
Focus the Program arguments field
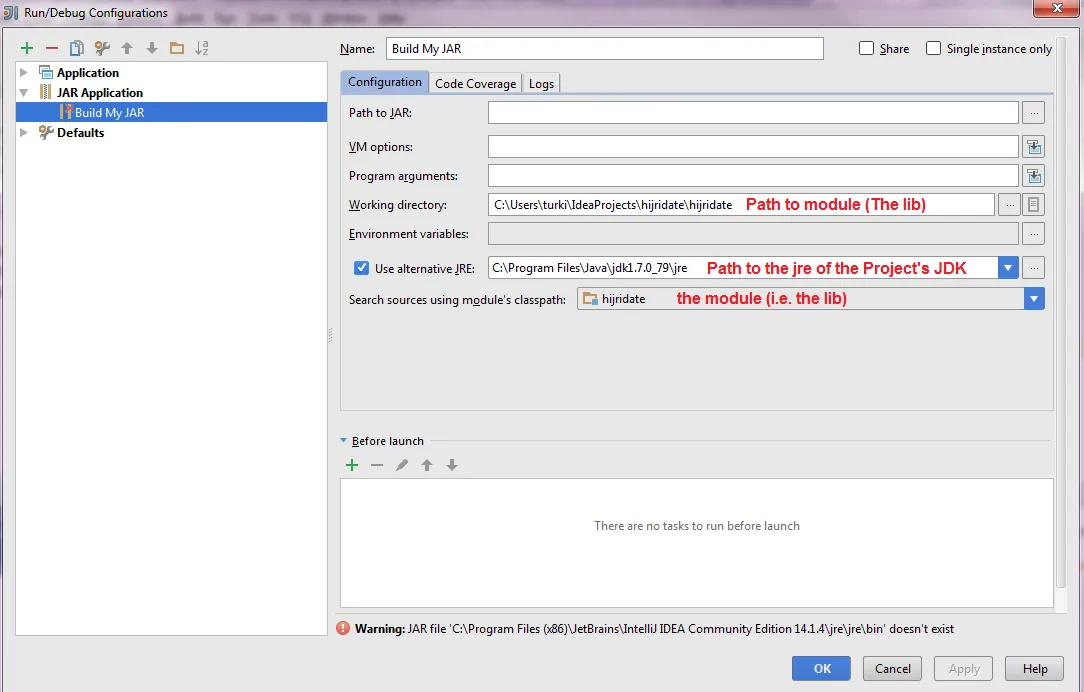click(x=754, y=176)
